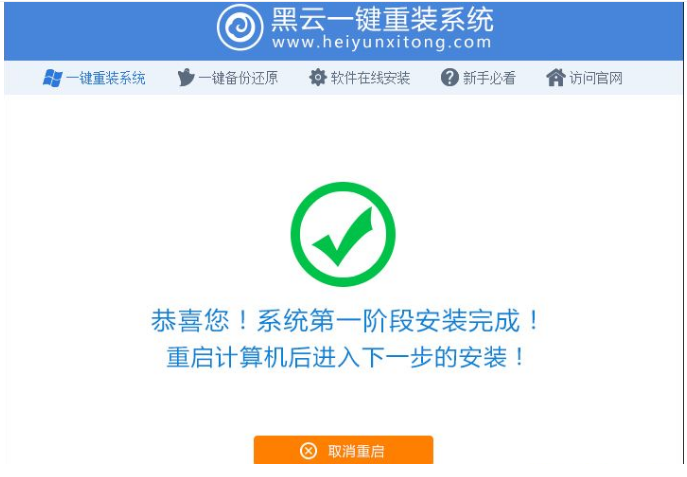Click the 恭喜您 first stage complete message

pyautogui.click(x=345, y=321)
